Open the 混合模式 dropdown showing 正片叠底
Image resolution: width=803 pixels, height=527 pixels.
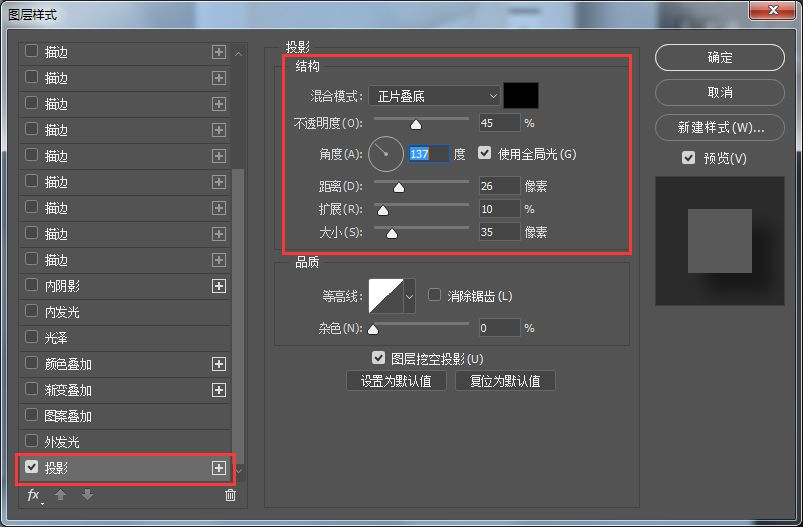coord(434,96)
